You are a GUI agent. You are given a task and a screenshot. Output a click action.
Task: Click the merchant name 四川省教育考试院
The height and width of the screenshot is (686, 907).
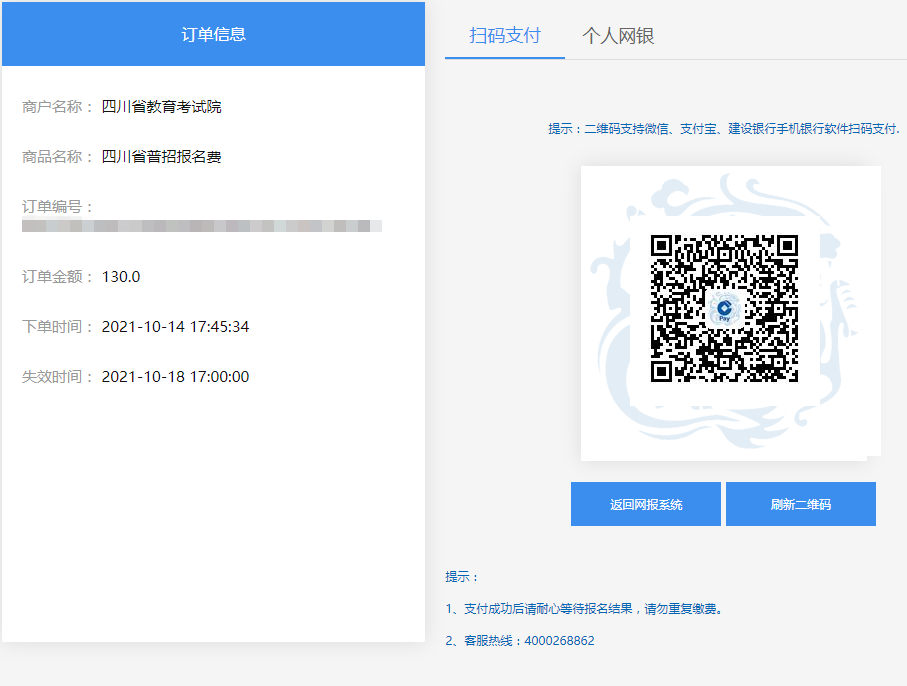tap(161, 106)
